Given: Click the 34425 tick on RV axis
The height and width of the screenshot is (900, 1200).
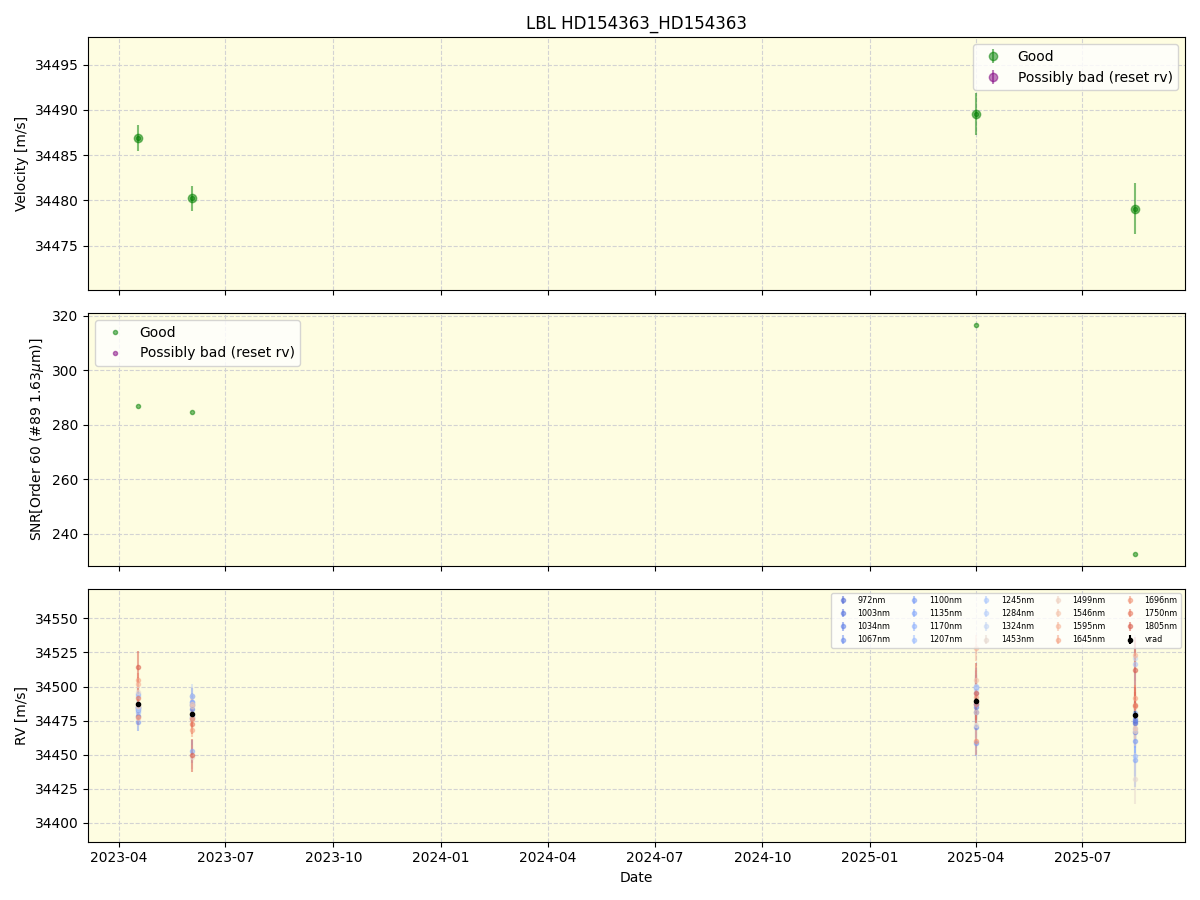Looking at the screenshot, I should coord(58,789).
